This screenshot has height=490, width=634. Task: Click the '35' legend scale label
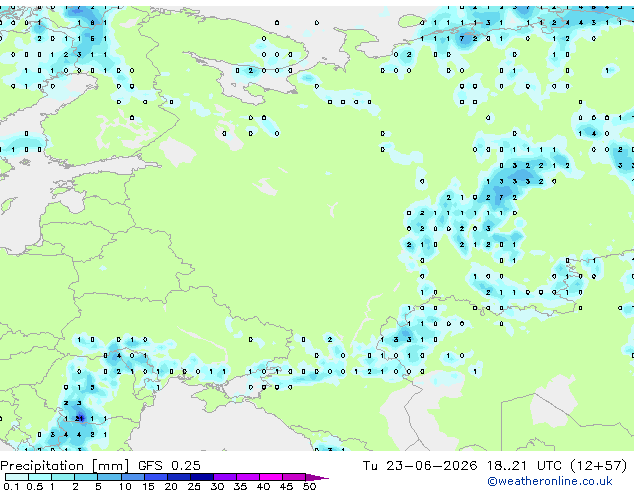click(x=241, y=486)
